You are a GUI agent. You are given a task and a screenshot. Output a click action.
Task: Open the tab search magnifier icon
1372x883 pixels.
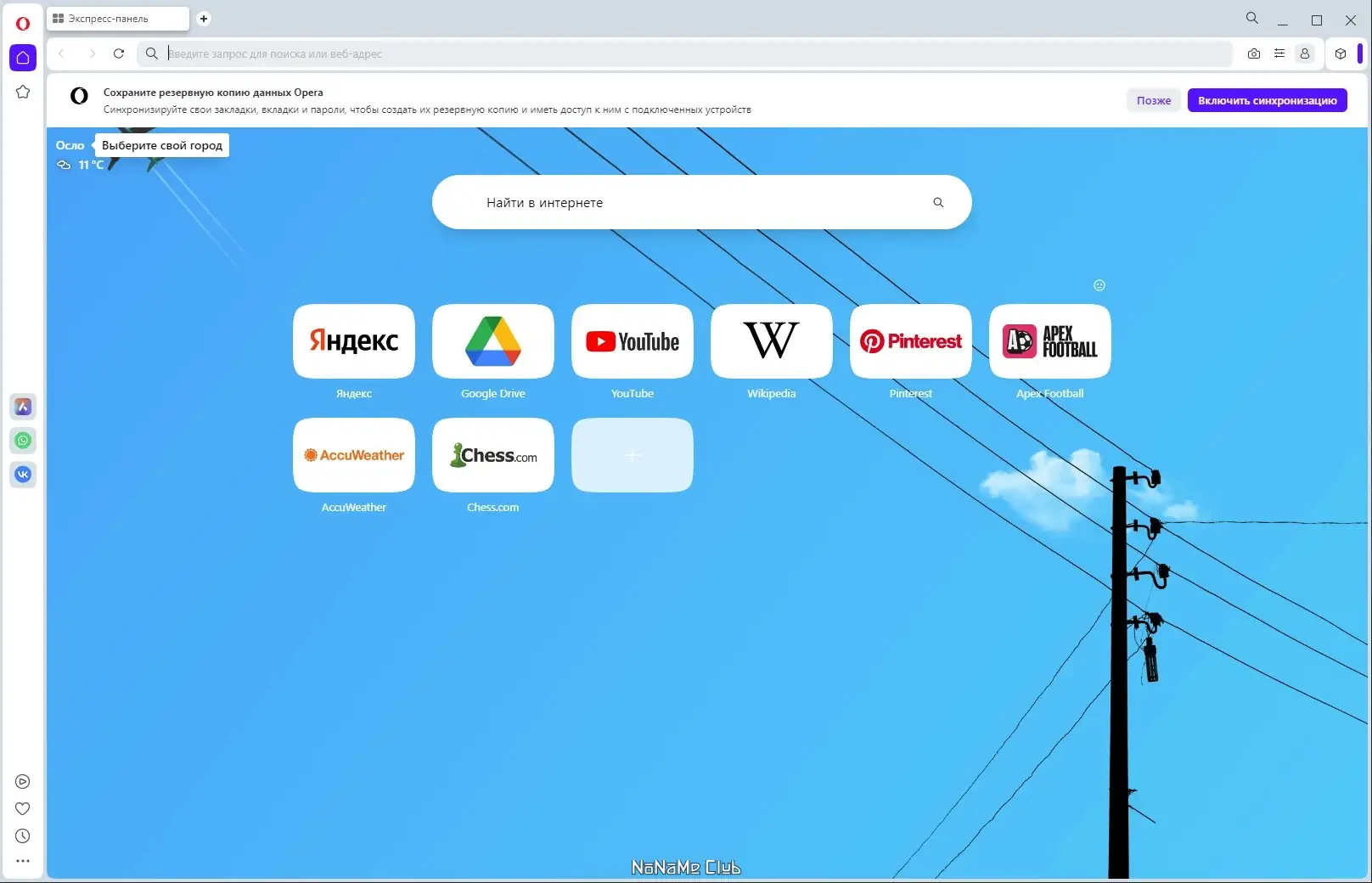(1252, 18)
